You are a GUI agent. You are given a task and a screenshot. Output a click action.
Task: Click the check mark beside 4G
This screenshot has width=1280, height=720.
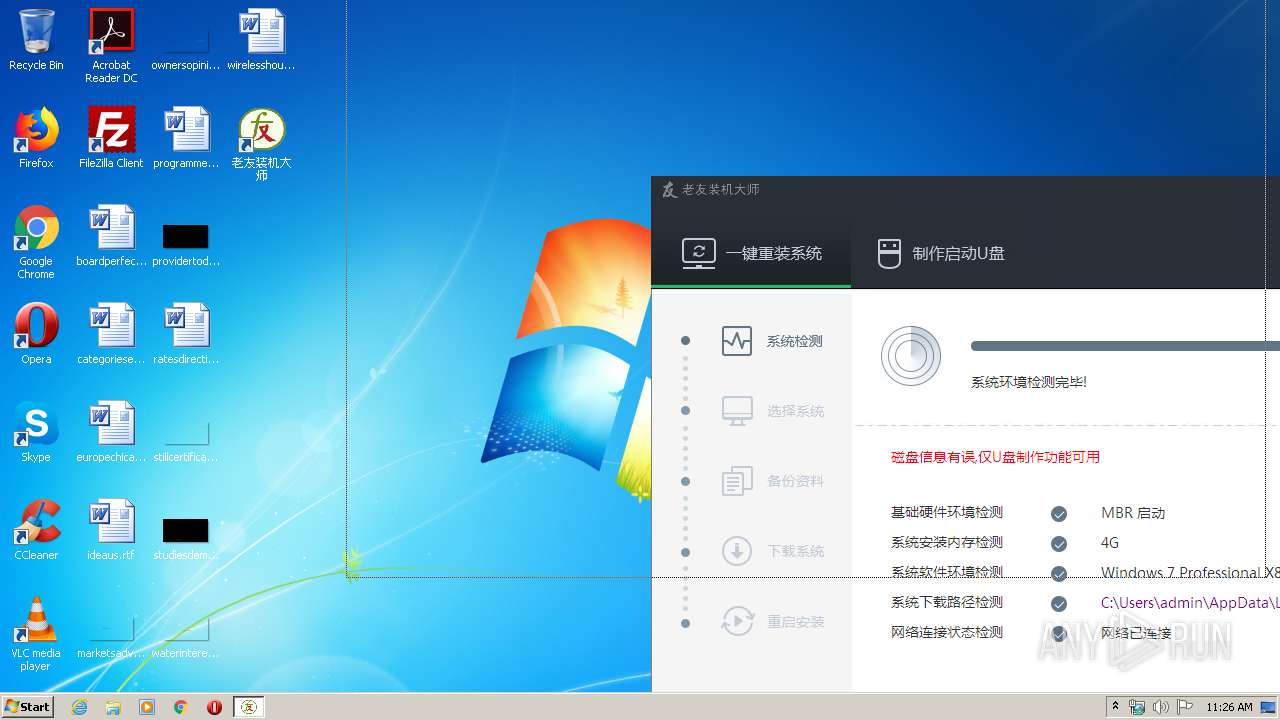tap(1059, 544)
